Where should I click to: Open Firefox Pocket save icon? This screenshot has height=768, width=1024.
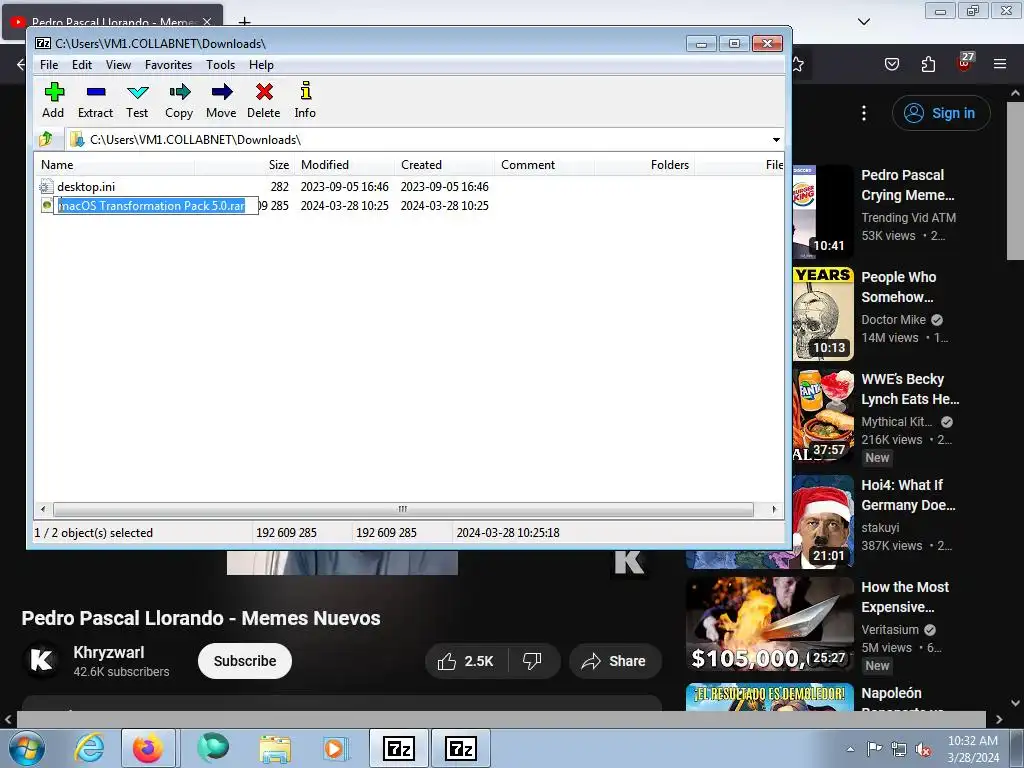tap(891, 64)
